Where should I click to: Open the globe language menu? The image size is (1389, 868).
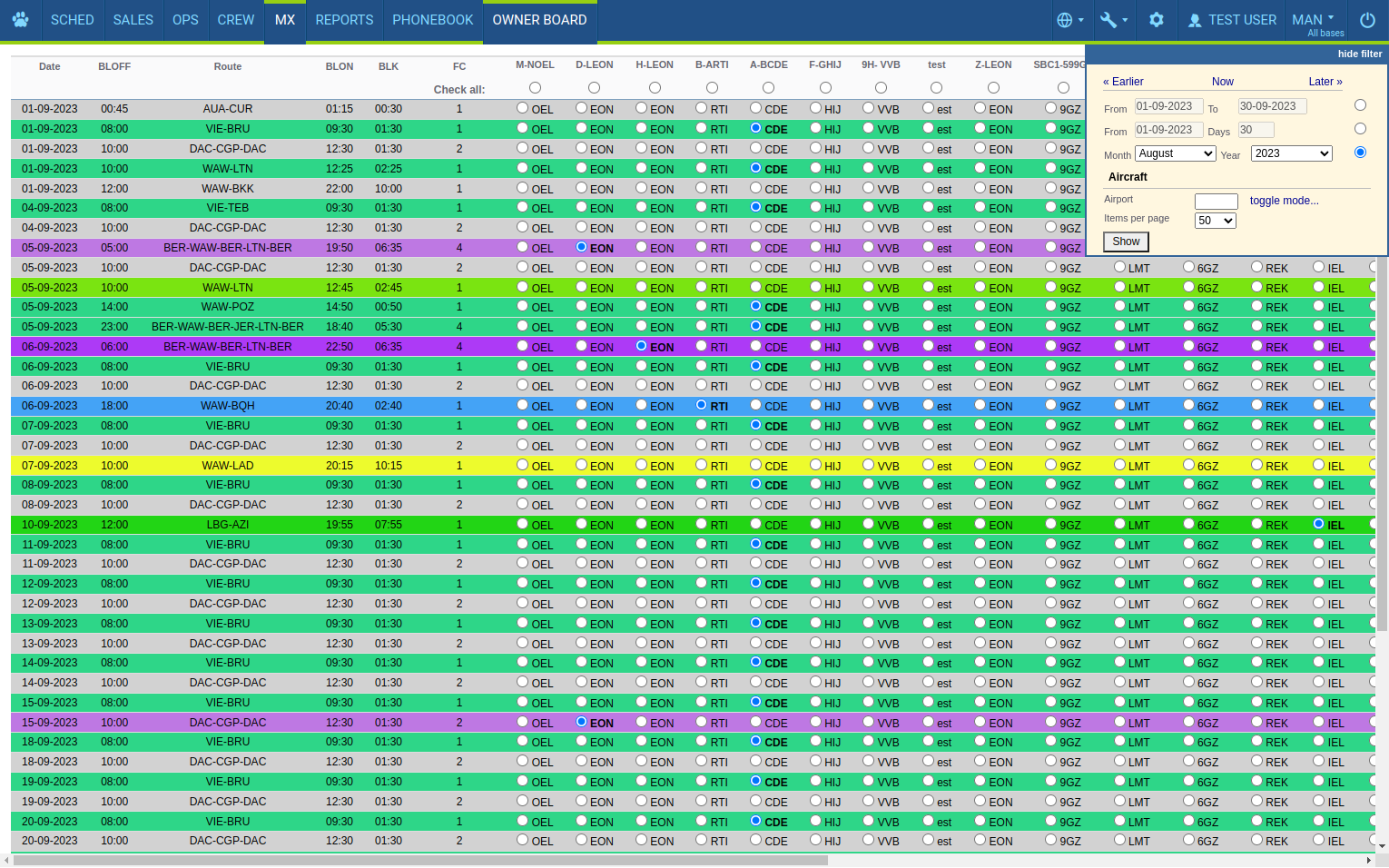(x=1069, y=20)
